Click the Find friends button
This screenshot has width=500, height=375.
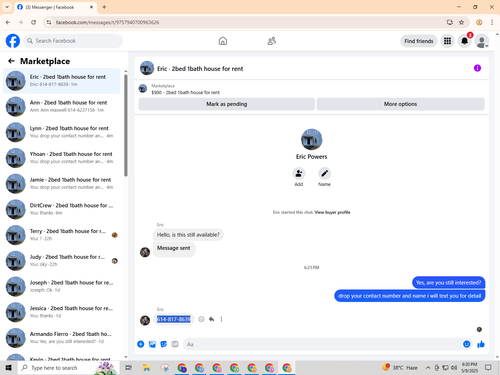point(419,41)
